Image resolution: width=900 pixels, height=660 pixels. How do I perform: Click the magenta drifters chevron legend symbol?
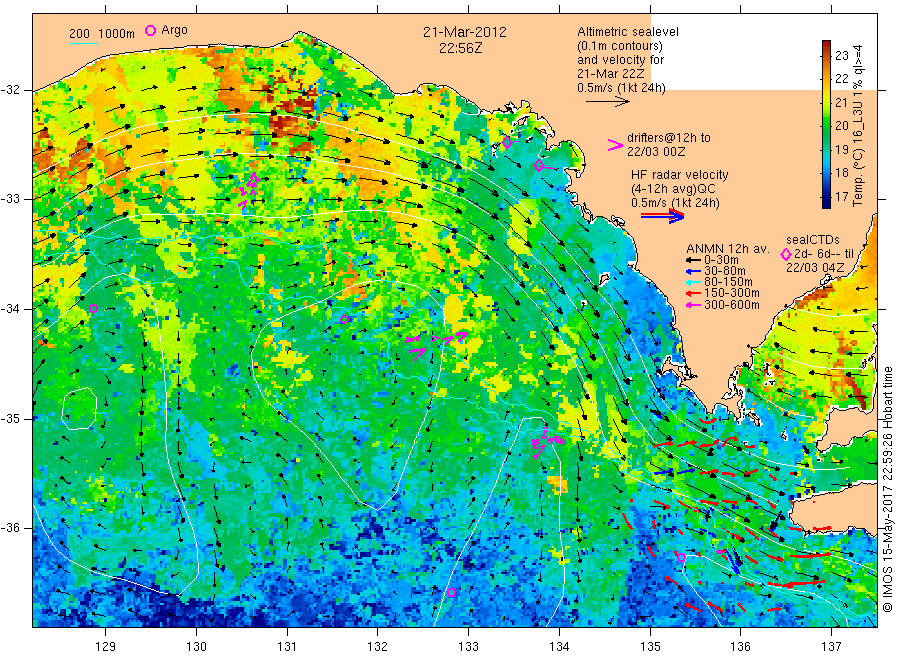(x=615, y=145)
